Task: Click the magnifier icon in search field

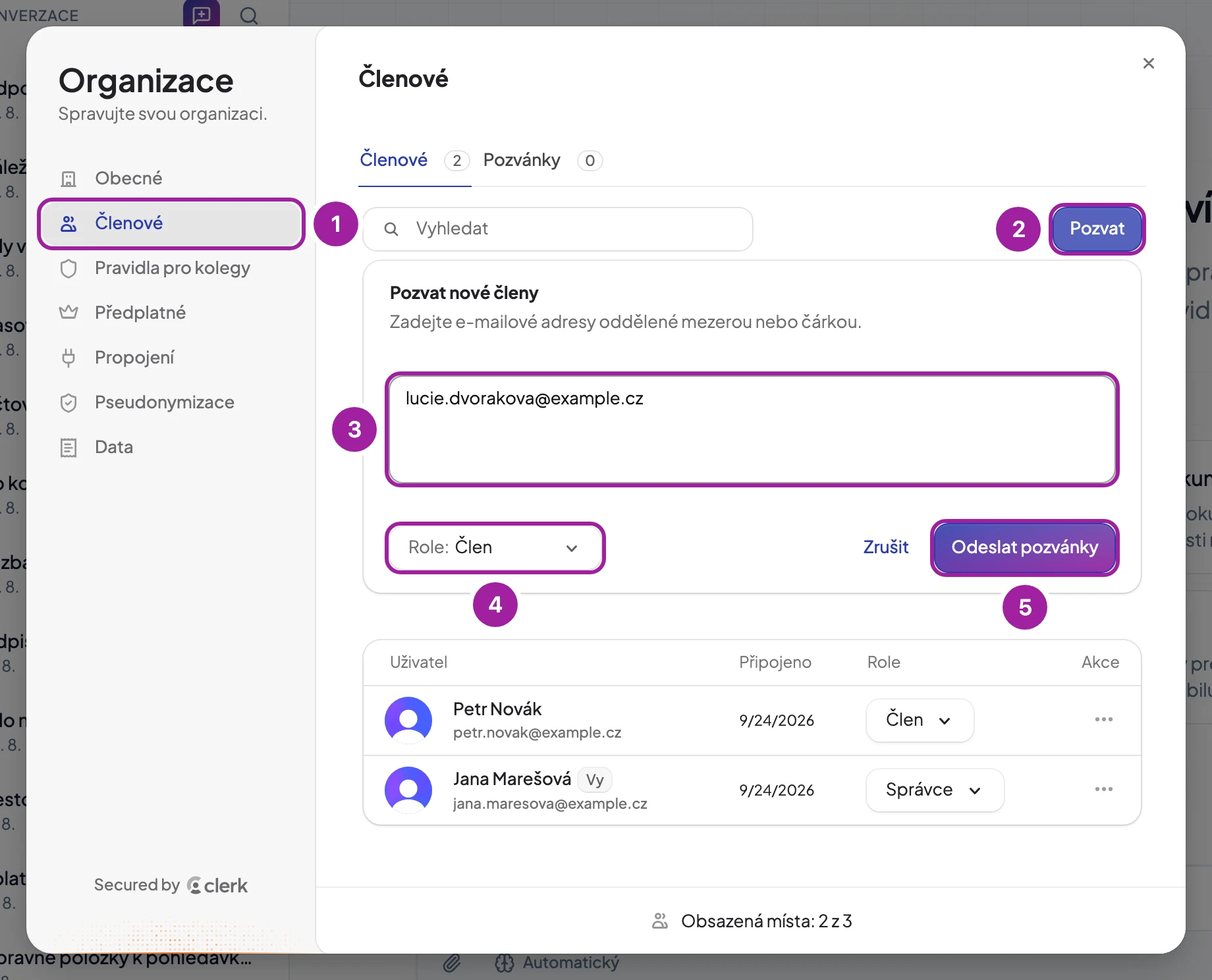Action: point(391,229)
